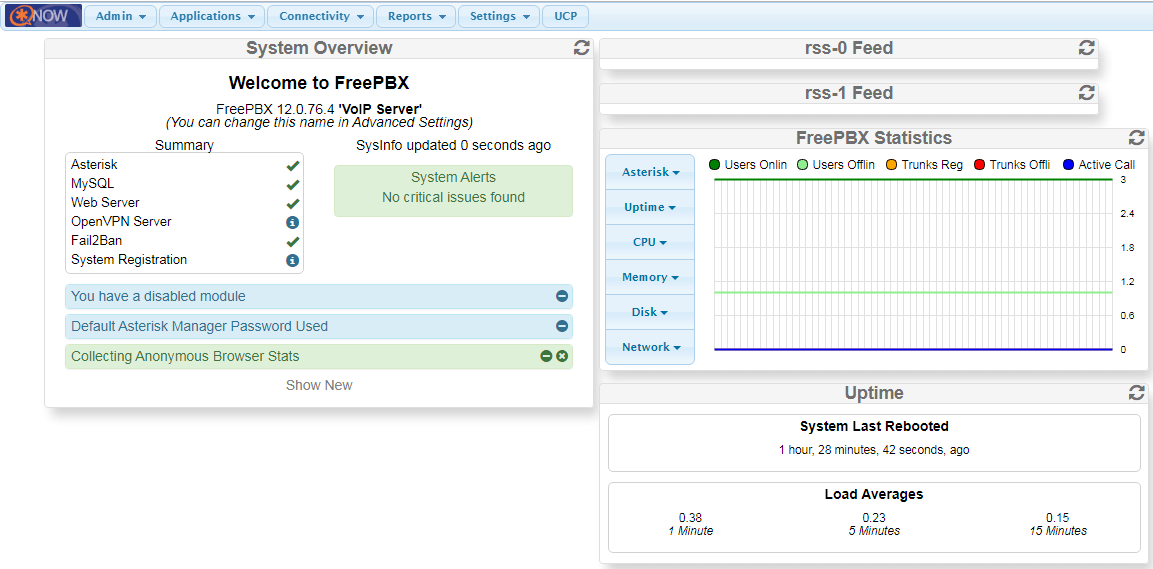Collapse the disabled module notice
This screenshot has height=569, width=1153.
(x=562, y=297)
